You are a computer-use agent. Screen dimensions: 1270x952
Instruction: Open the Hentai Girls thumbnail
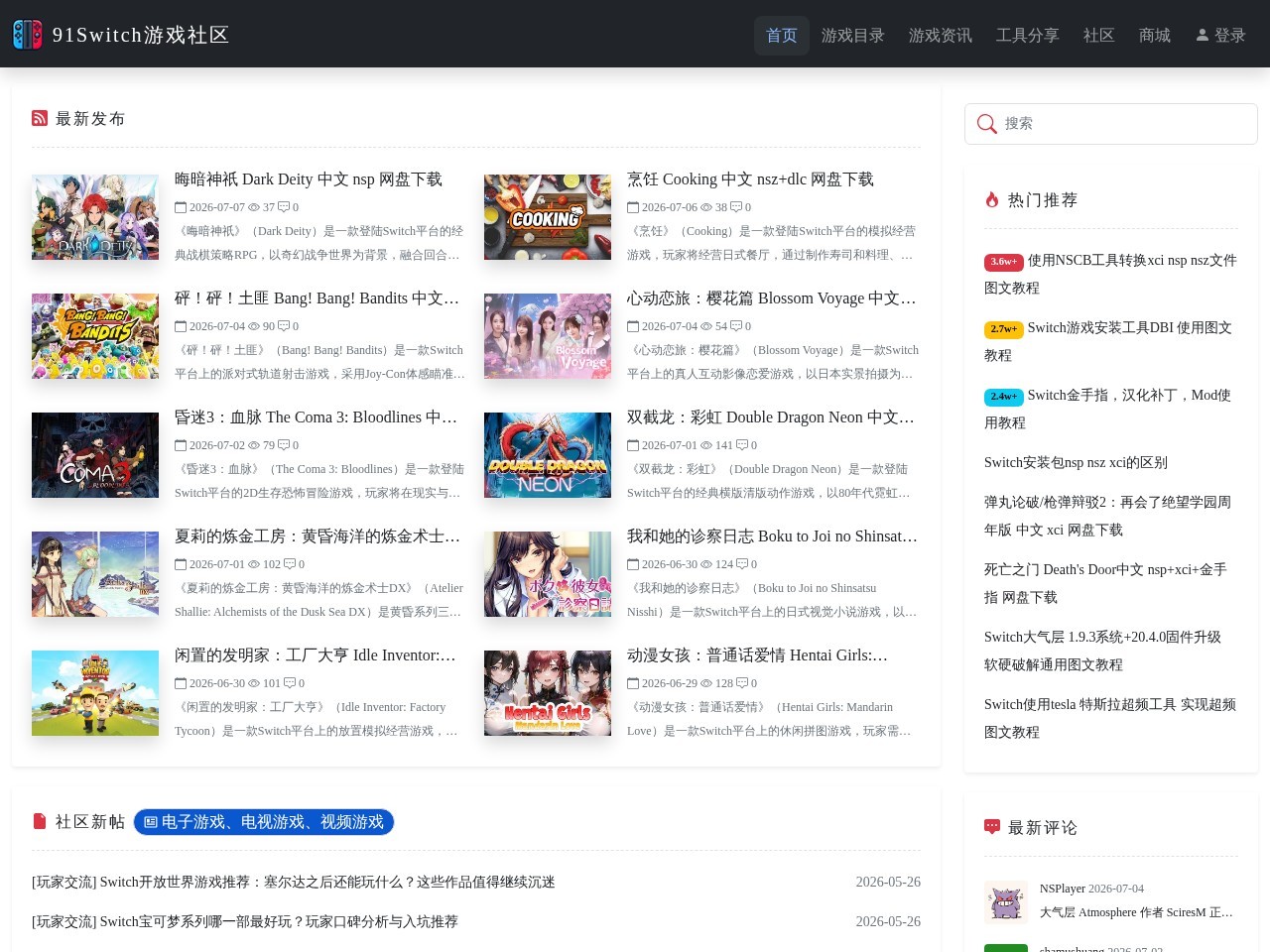[548, 693]
